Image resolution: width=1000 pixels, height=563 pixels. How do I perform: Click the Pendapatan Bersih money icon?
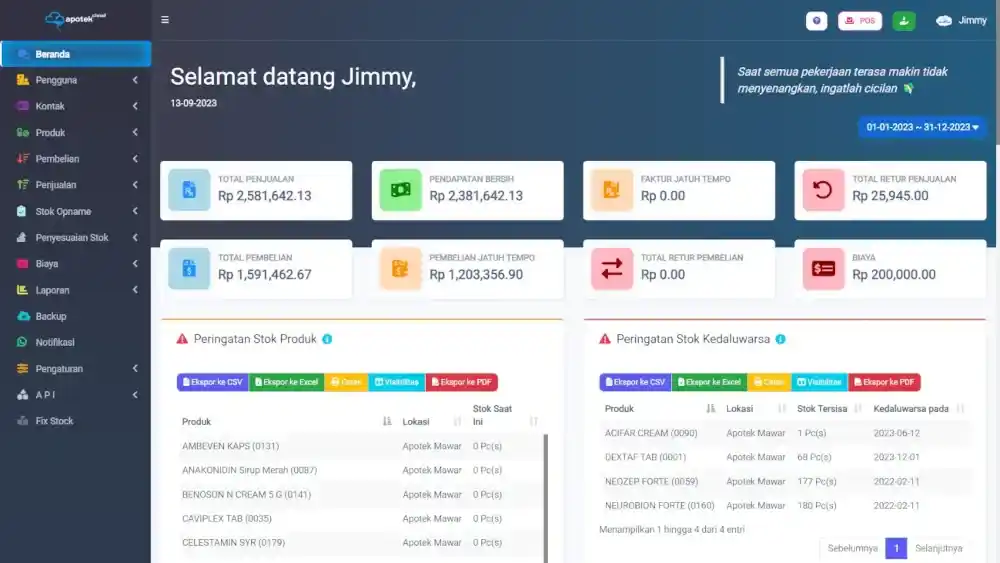click(x=400, y=190)
